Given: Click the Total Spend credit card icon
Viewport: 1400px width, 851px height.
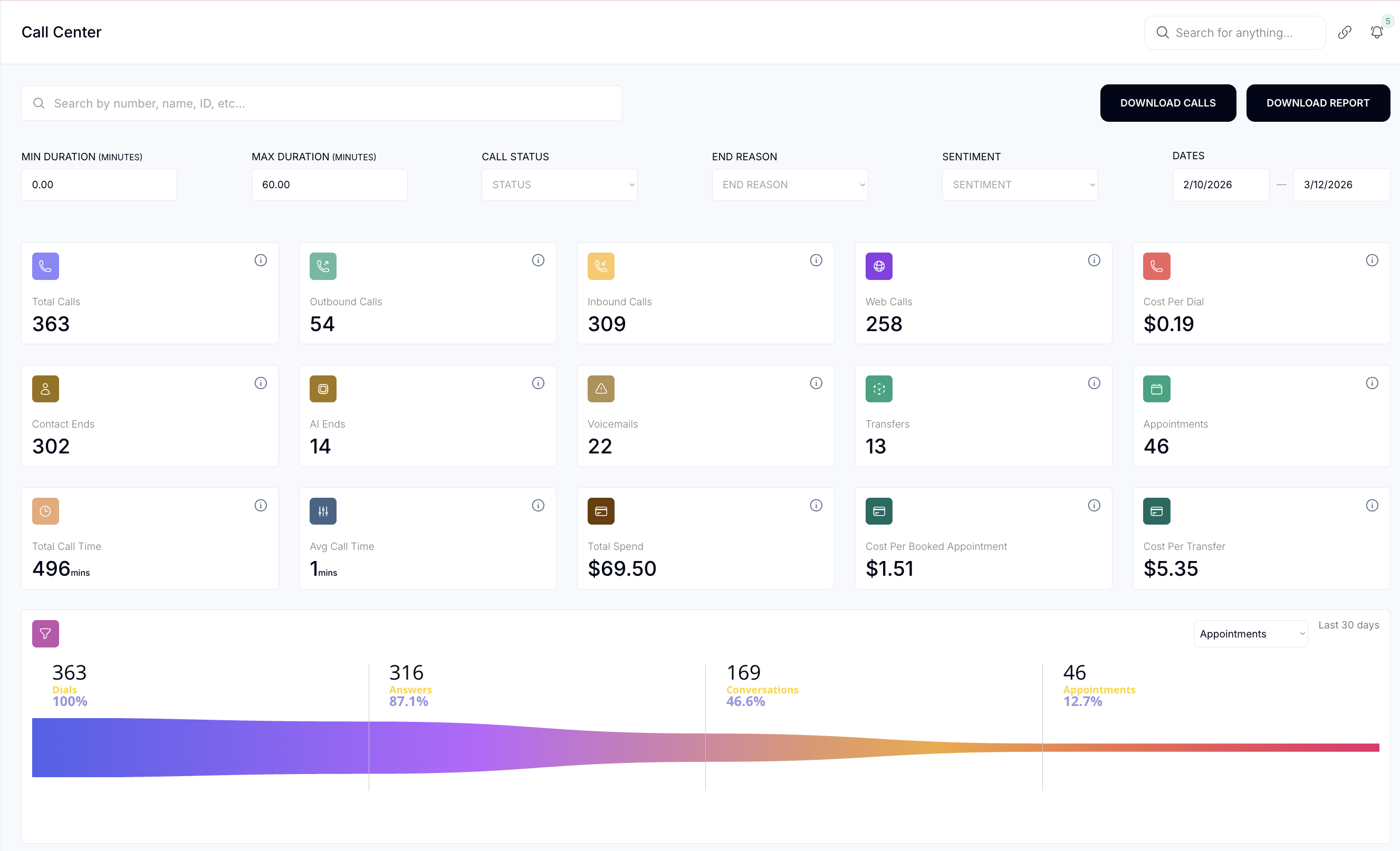Looking at the screenshot, I should (x=601, y=511).
